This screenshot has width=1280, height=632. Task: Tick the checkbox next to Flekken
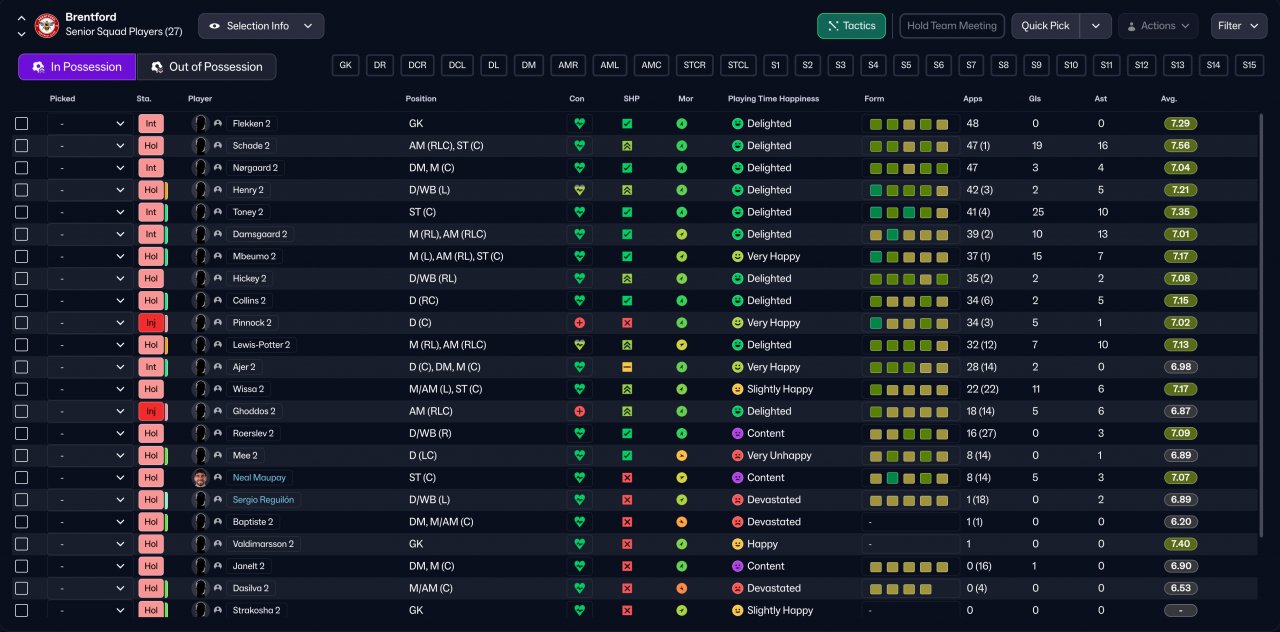(x=22, y=124)
